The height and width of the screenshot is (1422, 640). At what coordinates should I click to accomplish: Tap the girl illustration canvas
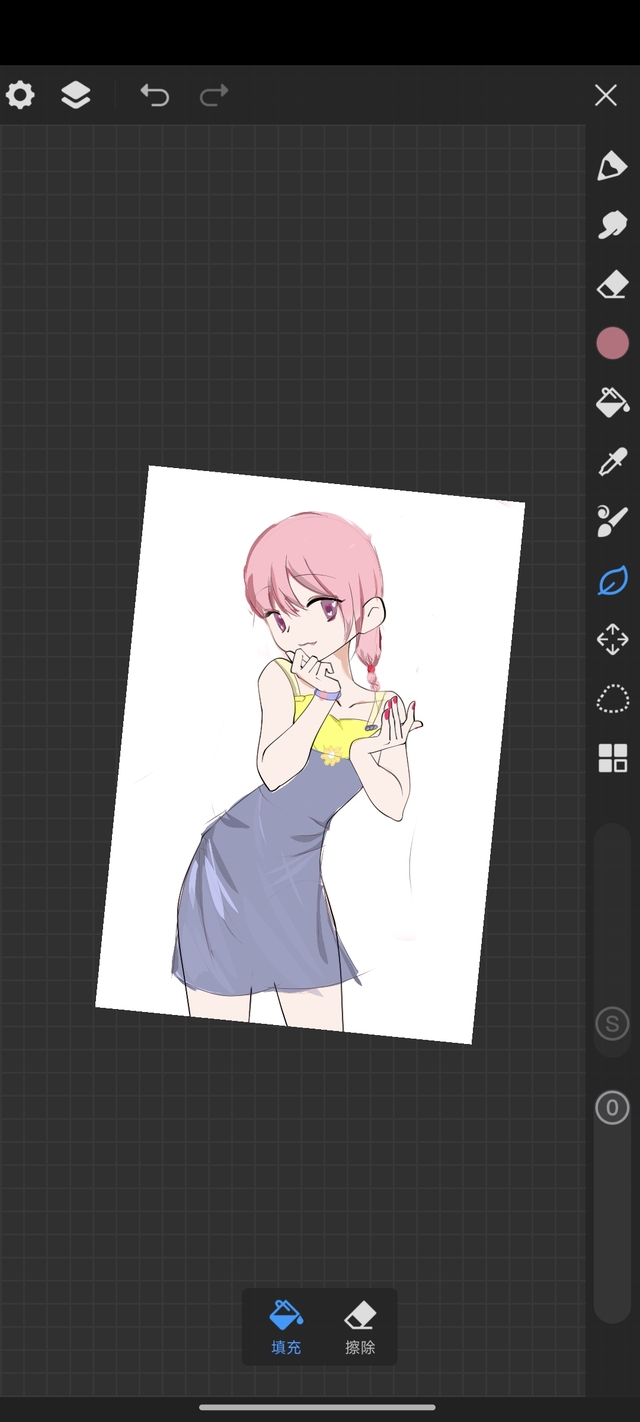(x=310, y=754)
